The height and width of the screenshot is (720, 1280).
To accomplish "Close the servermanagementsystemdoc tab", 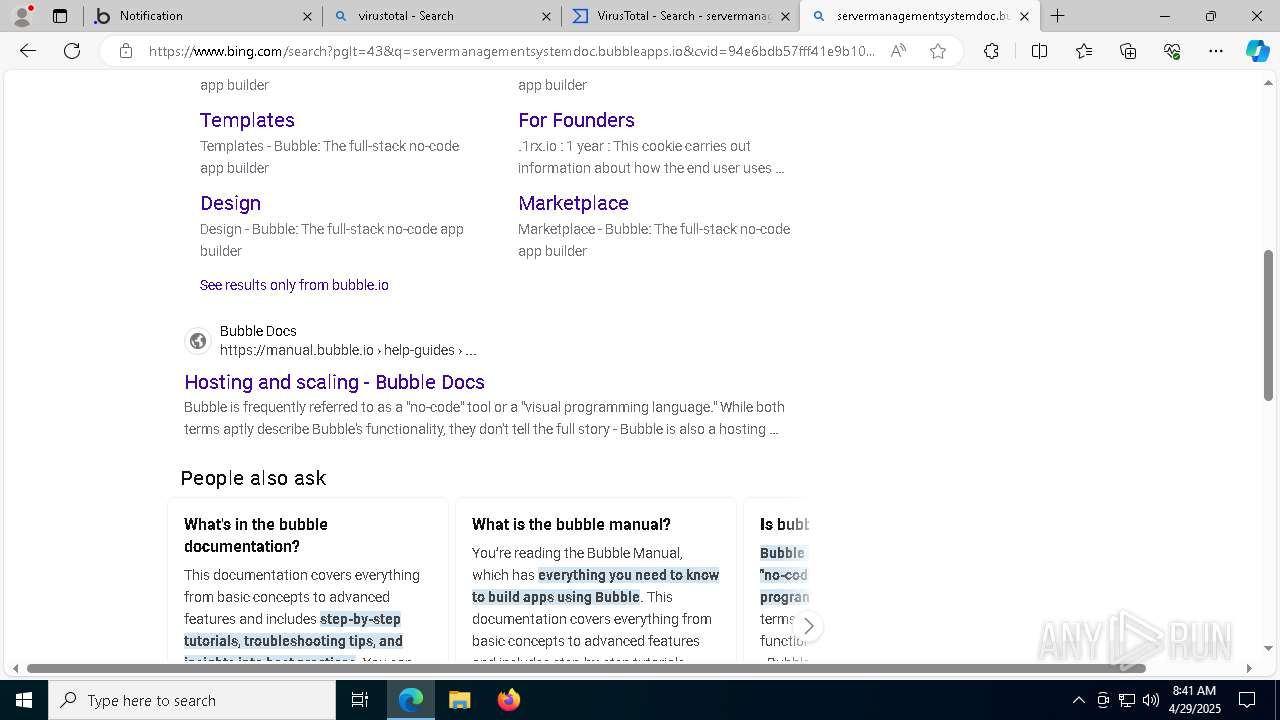I will 1024,16.
